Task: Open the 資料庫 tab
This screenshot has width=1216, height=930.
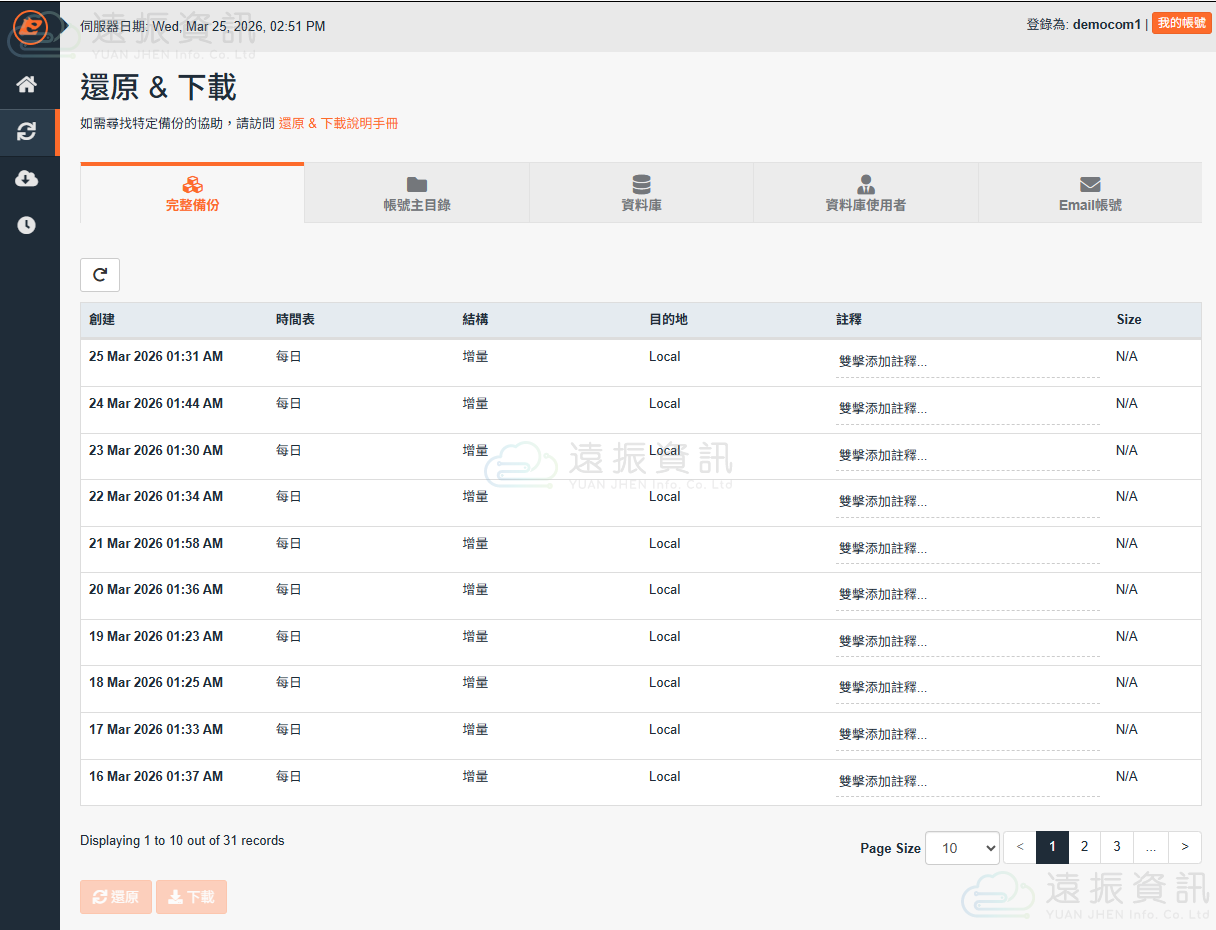Action: (641, 194)
